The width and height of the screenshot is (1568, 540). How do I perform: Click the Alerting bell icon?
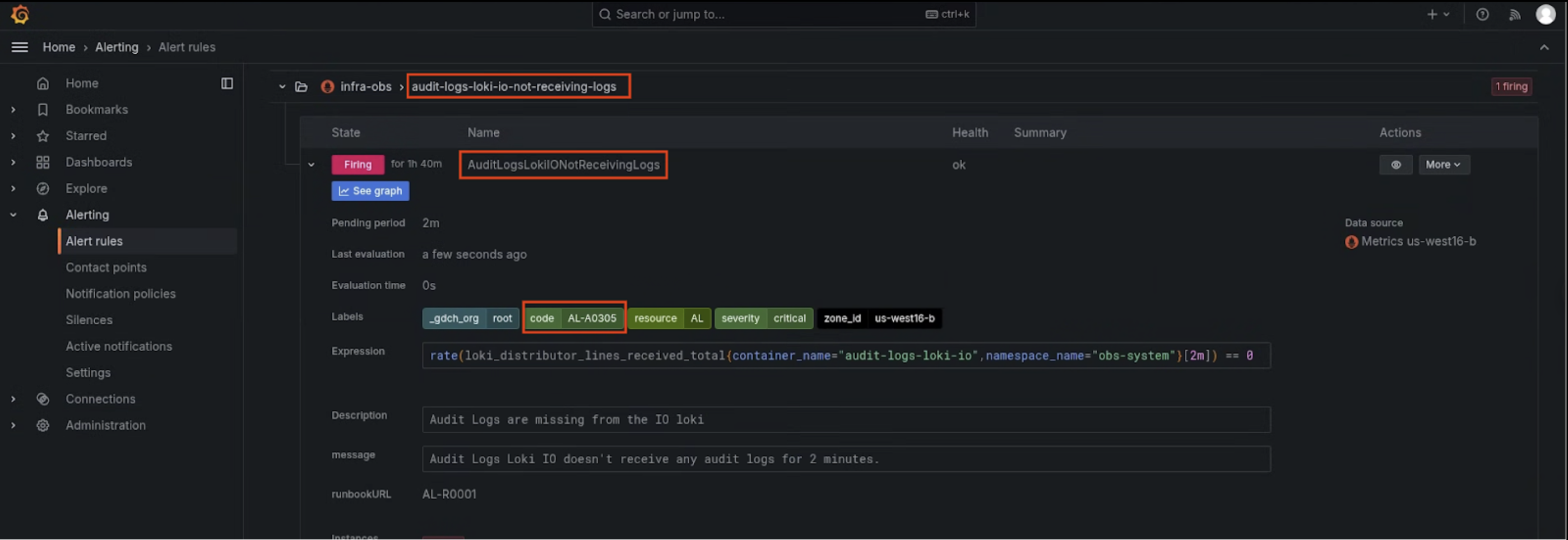(43, 215)
